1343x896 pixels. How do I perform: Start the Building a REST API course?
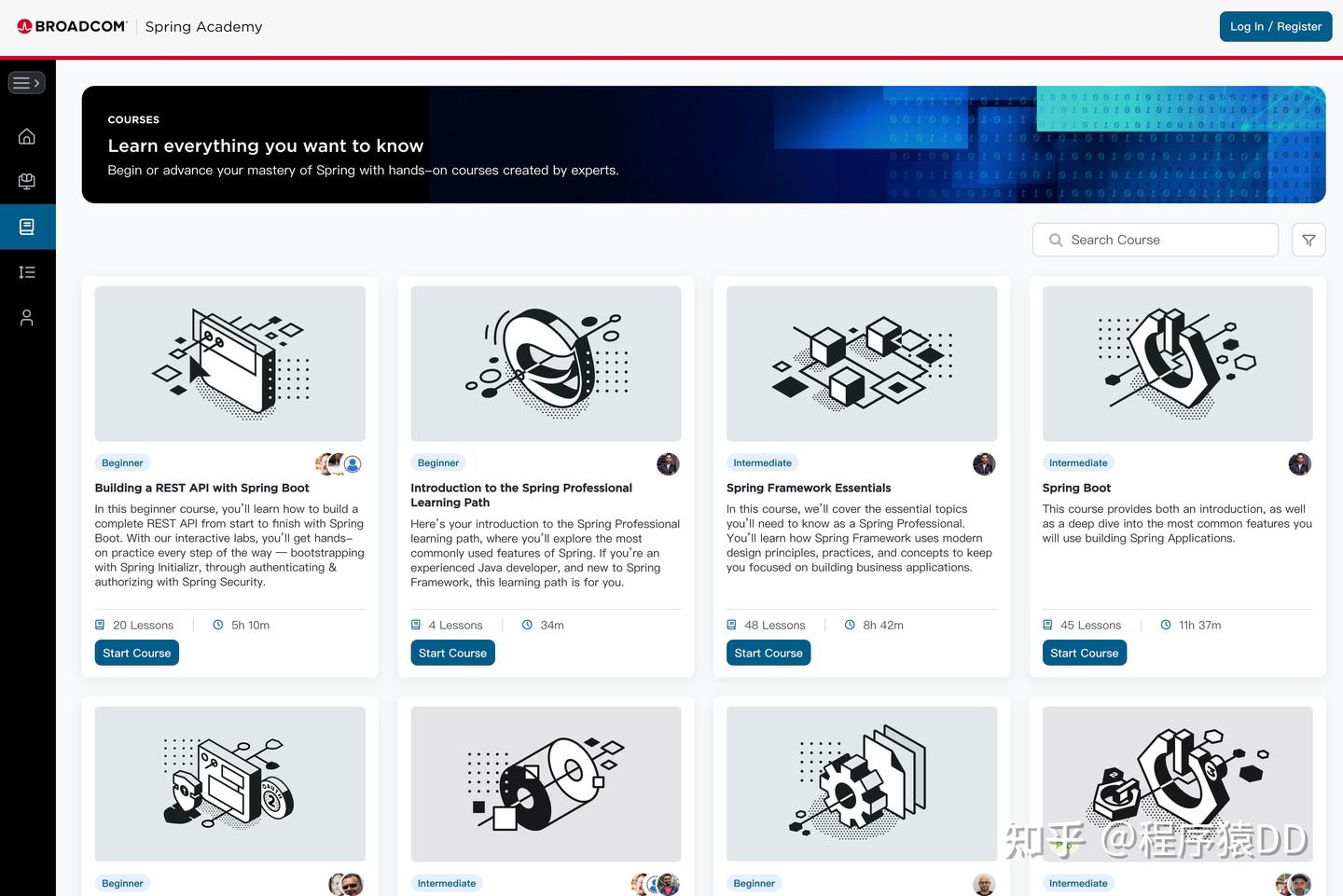point(137,653)
